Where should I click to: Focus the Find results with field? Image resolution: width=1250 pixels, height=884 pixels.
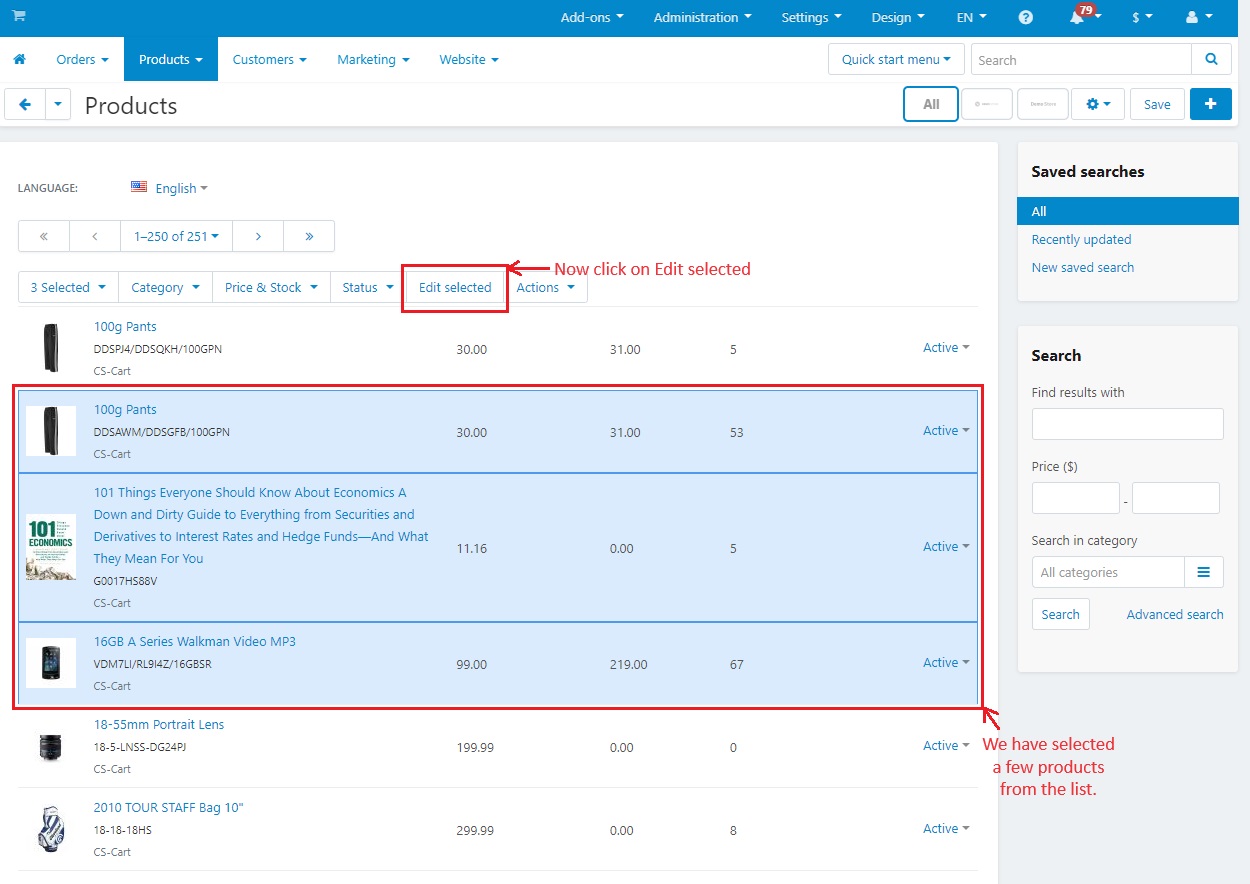1127,424
